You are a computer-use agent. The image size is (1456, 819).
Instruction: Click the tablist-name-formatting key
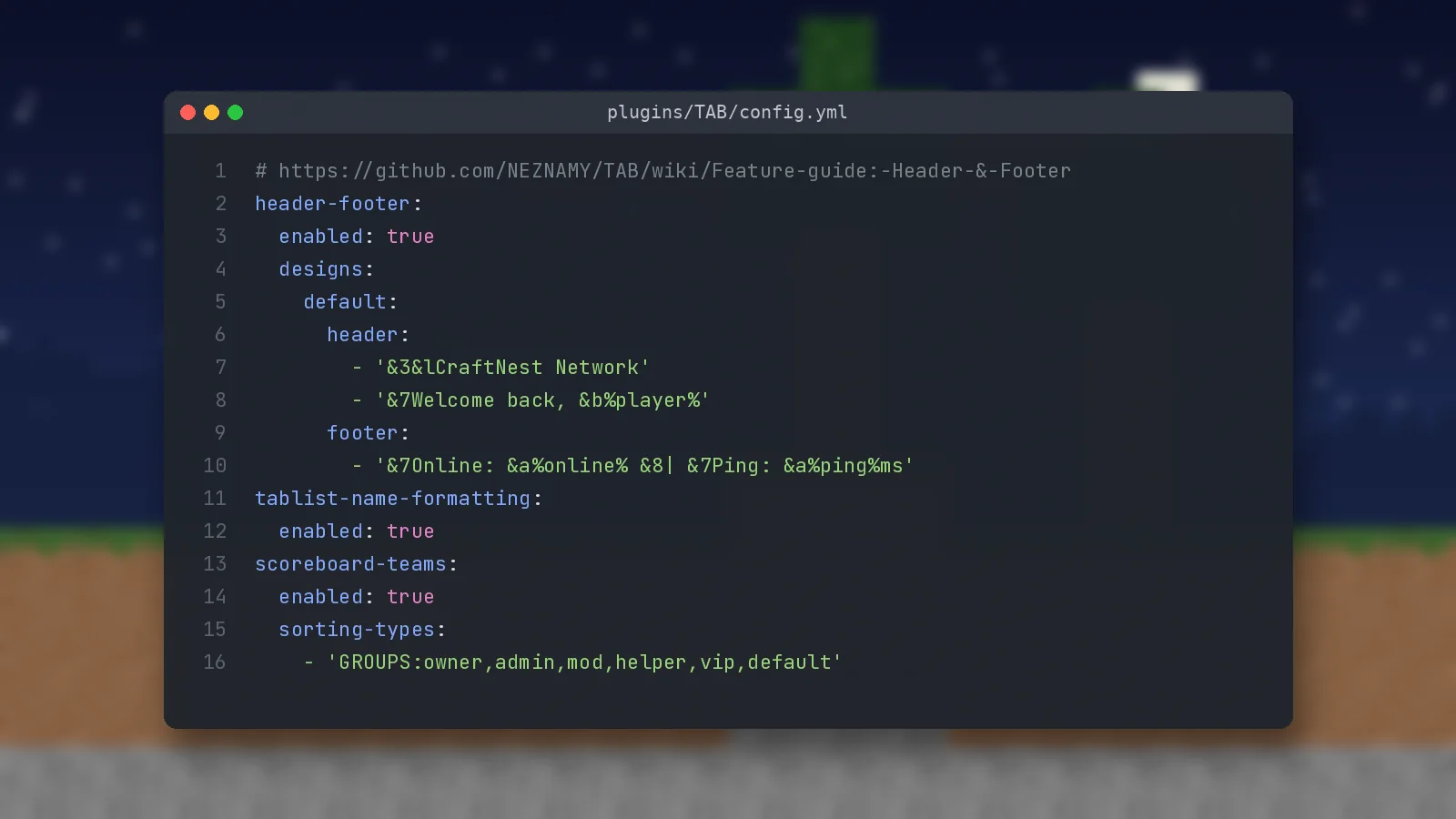coord(392,499)
